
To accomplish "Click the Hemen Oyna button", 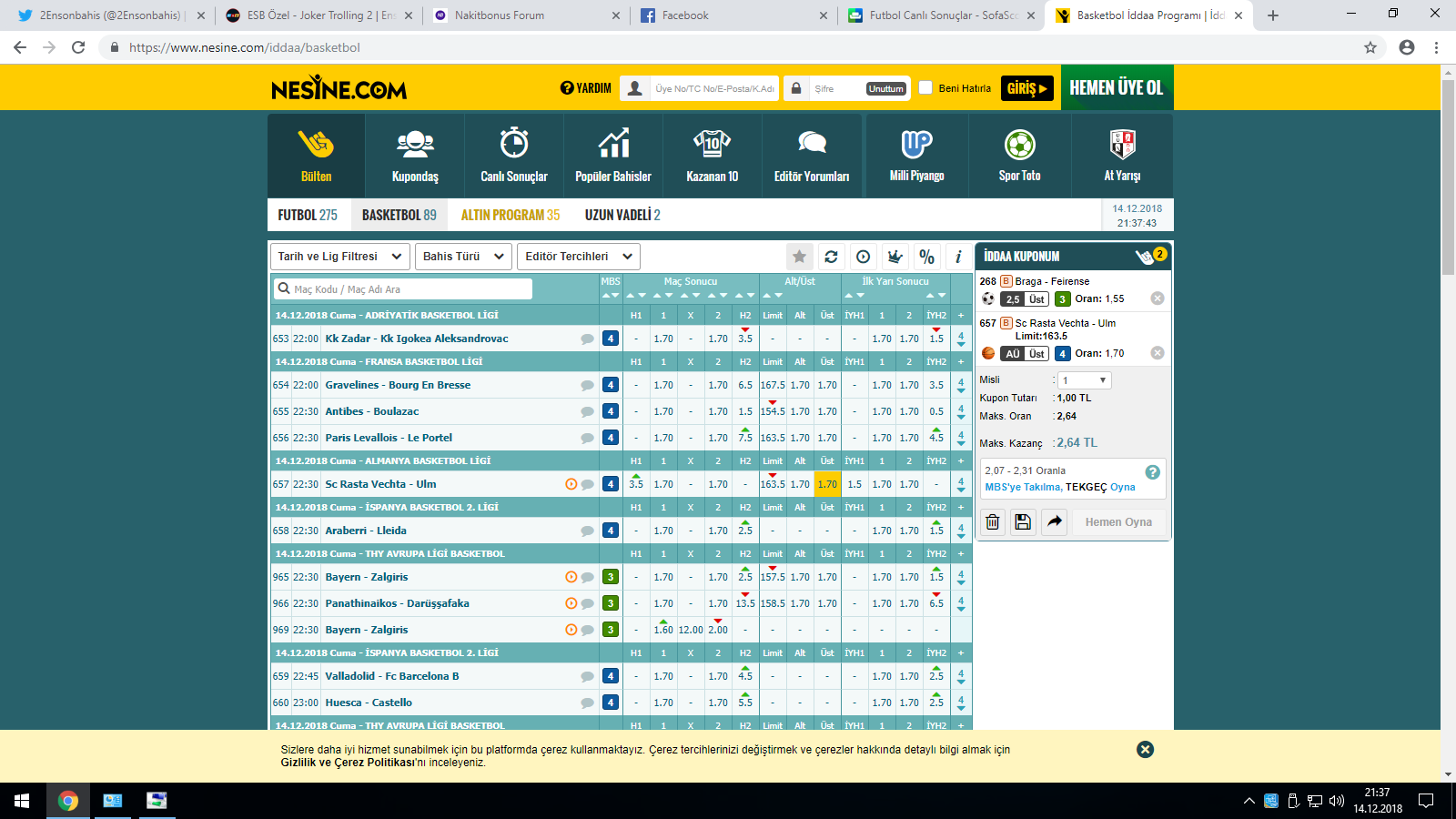I will coord(1118,522).
